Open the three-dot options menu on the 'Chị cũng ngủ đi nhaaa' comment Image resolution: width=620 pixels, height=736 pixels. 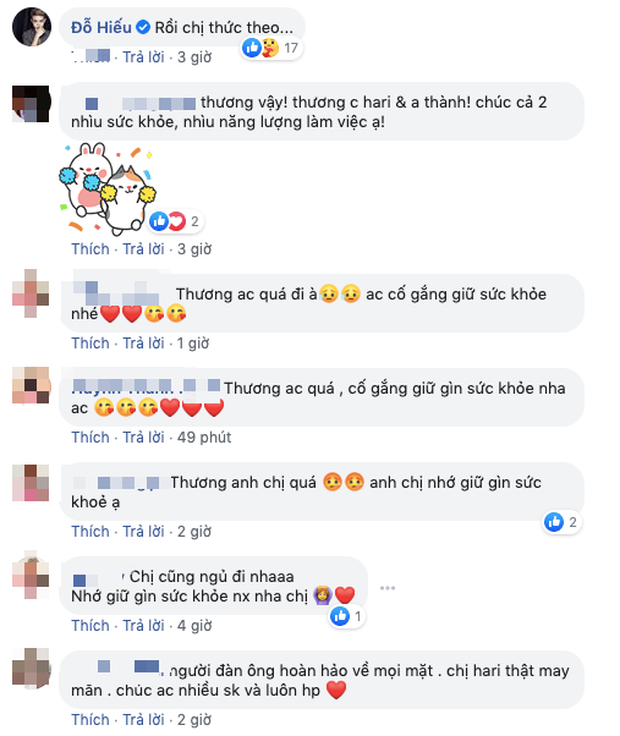click(387, 588)
